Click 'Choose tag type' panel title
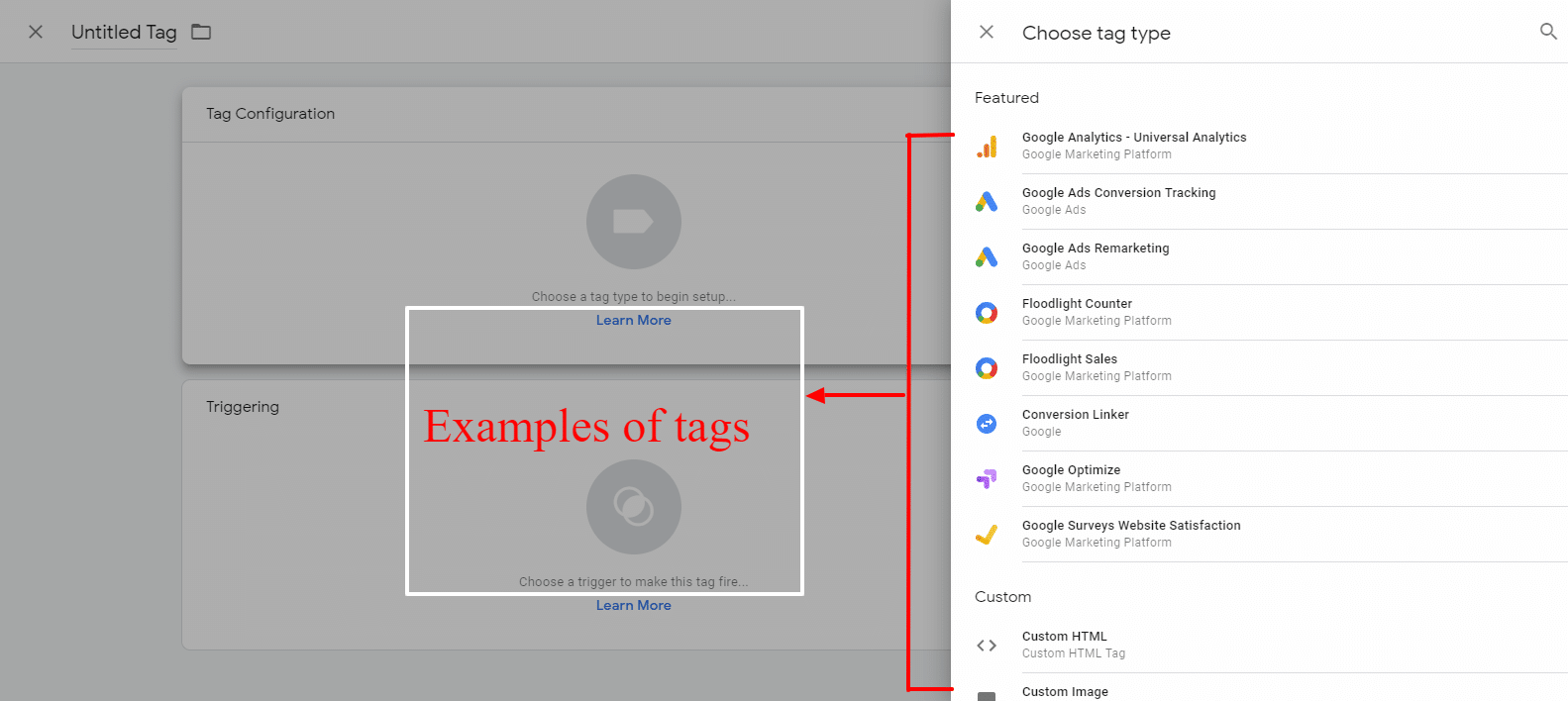Screen dimensions: 1568x701 coord(1097,33)
